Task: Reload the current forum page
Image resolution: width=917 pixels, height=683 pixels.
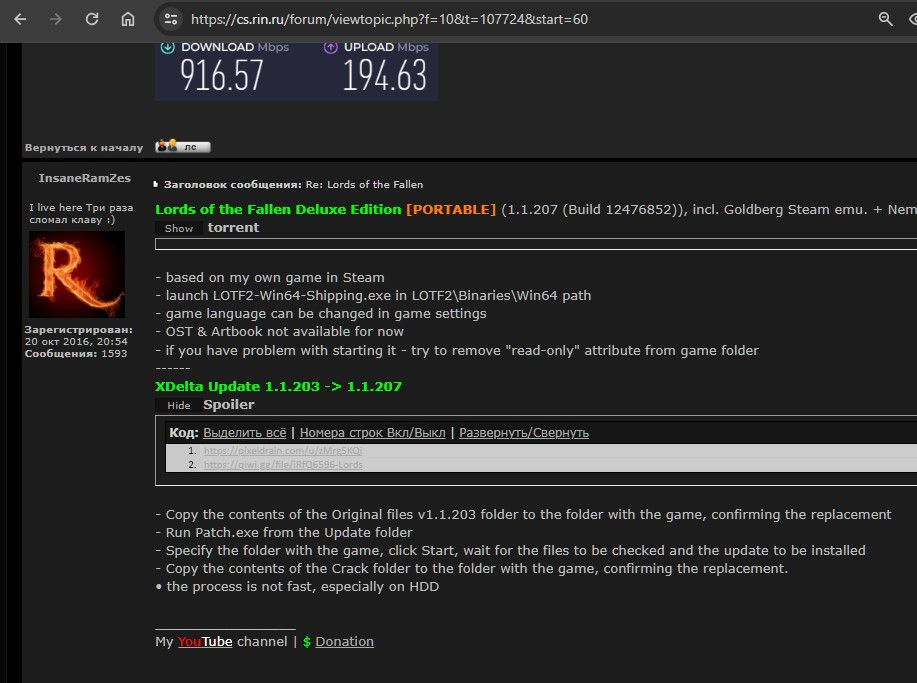Action: (92, 19)
